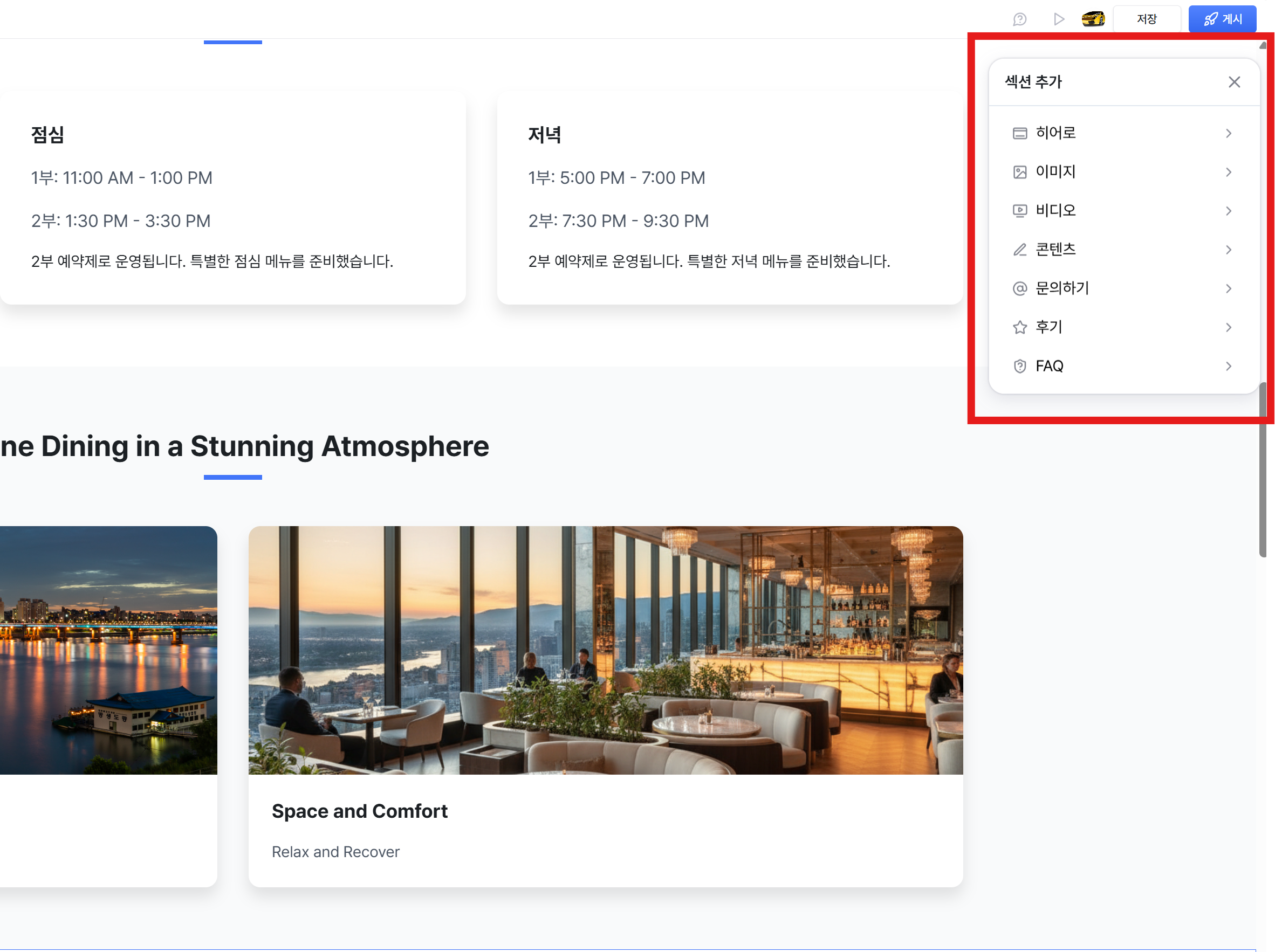Click the preview play icon
This screenshot has width=1275, height=952.
tap(1058, 19)
